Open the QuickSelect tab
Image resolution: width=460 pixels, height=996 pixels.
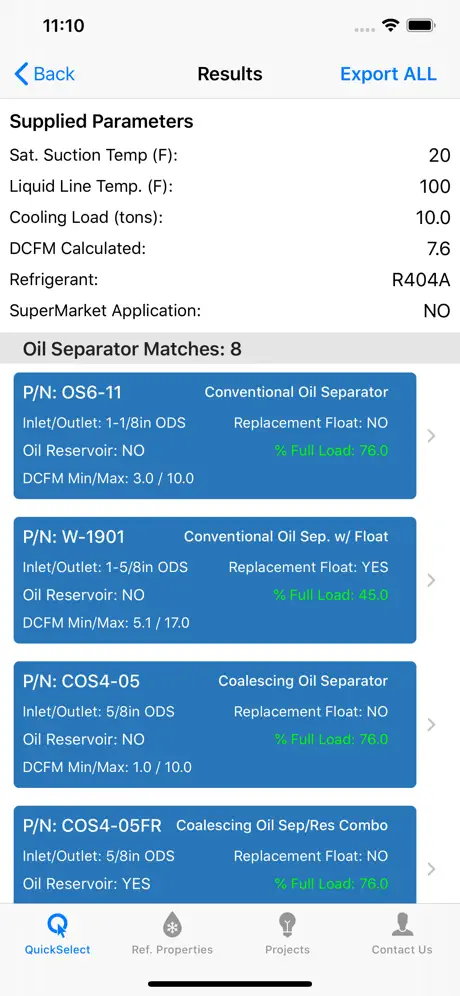pos(58,934)
